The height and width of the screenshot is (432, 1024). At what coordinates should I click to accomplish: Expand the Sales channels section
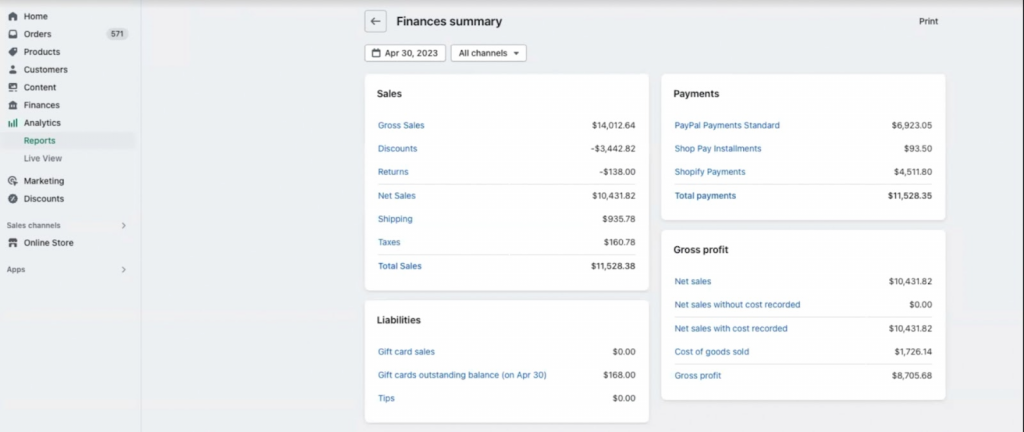(x=124, y=226)
